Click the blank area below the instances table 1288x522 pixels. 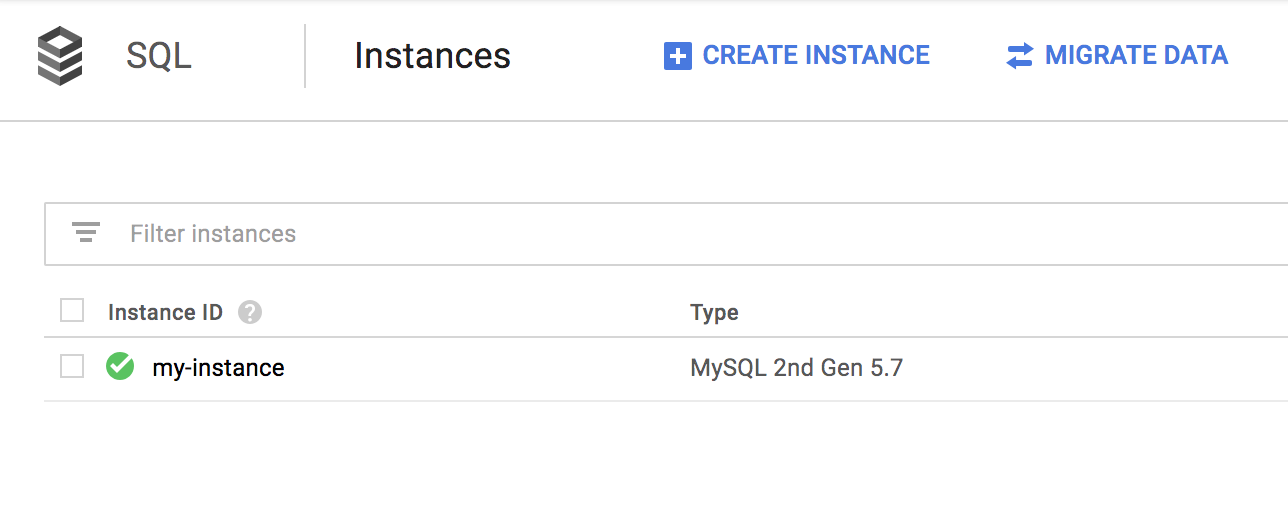coord(640,460)
